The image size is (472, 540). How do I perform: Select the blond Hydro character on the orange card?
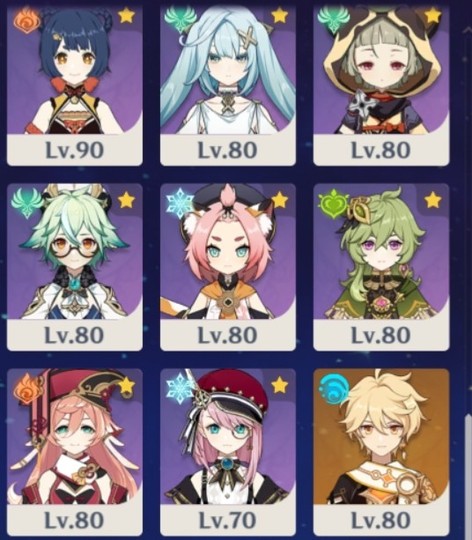[x=381, y=437]
